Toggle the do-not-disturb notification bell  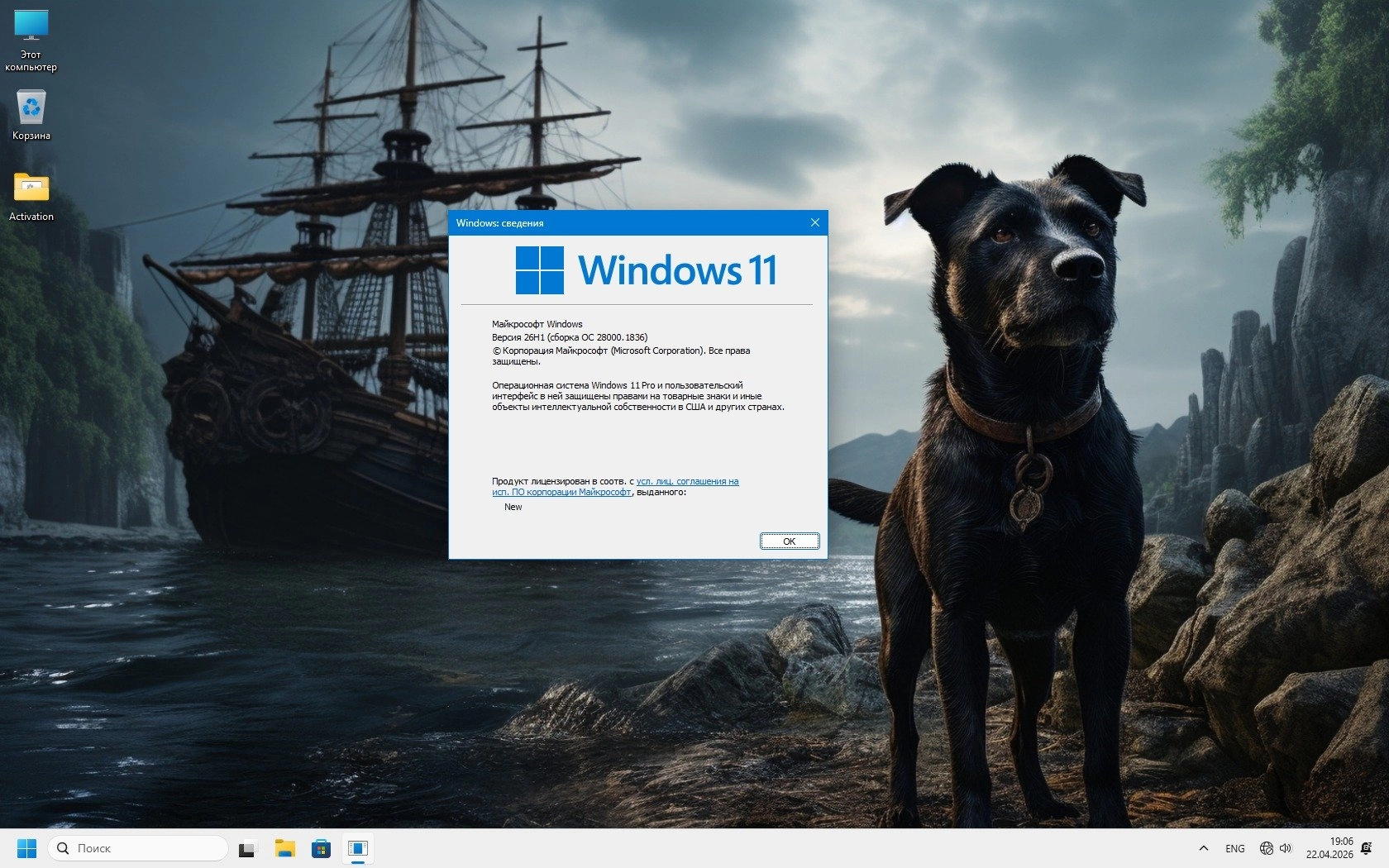click(x=1367, y=848)
